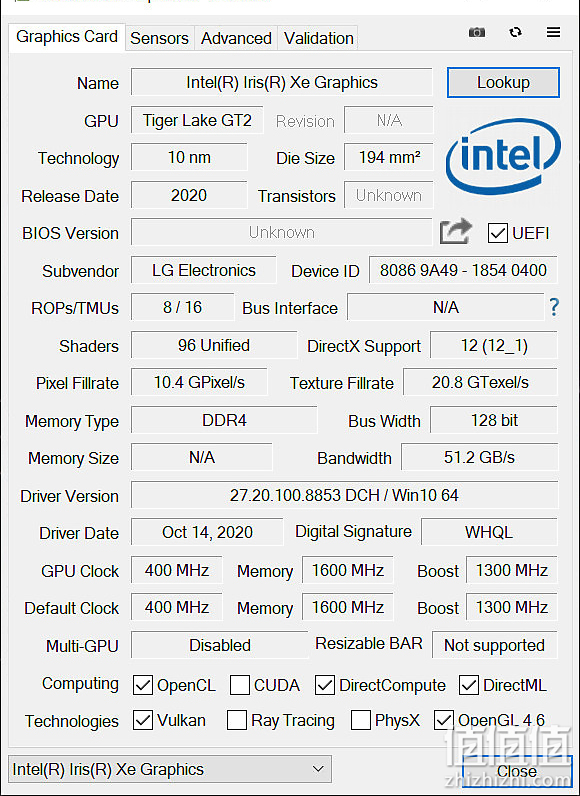
Task: Switch to the Advanced tab
Action: tap(236, 38)
